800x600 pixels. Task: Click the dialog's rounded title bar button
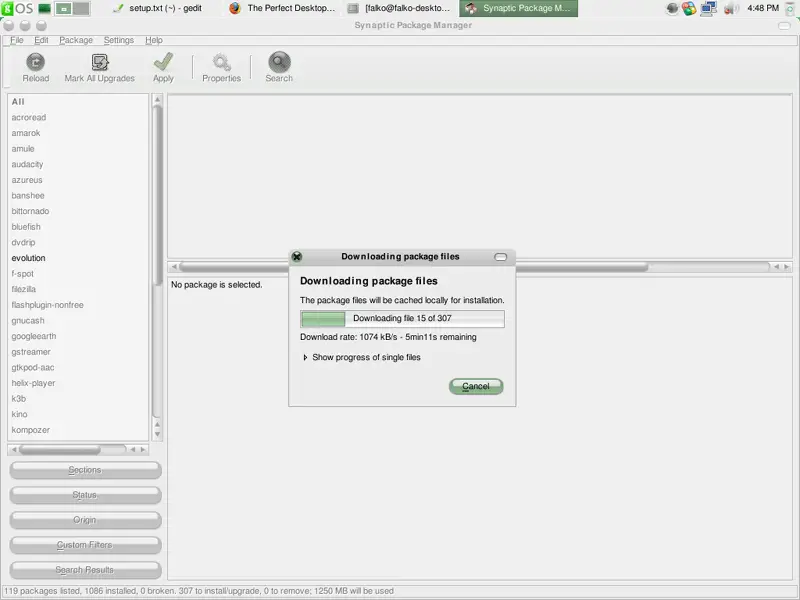click(501, 257)
